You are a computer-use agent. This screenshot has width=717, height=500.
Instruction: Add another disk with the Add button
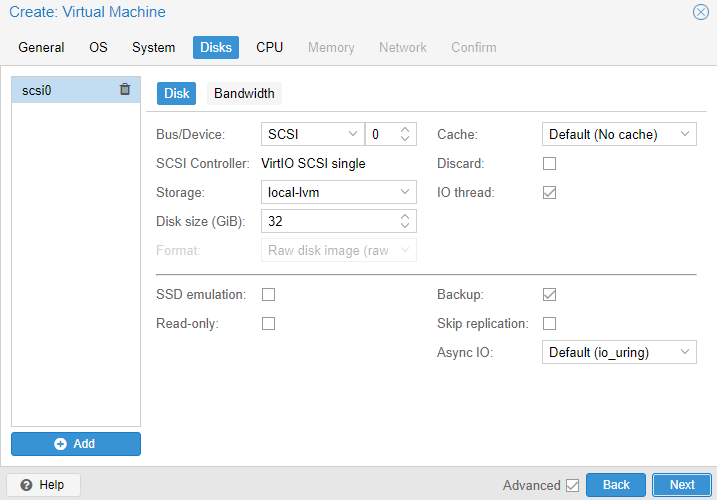tap(76, 443)
